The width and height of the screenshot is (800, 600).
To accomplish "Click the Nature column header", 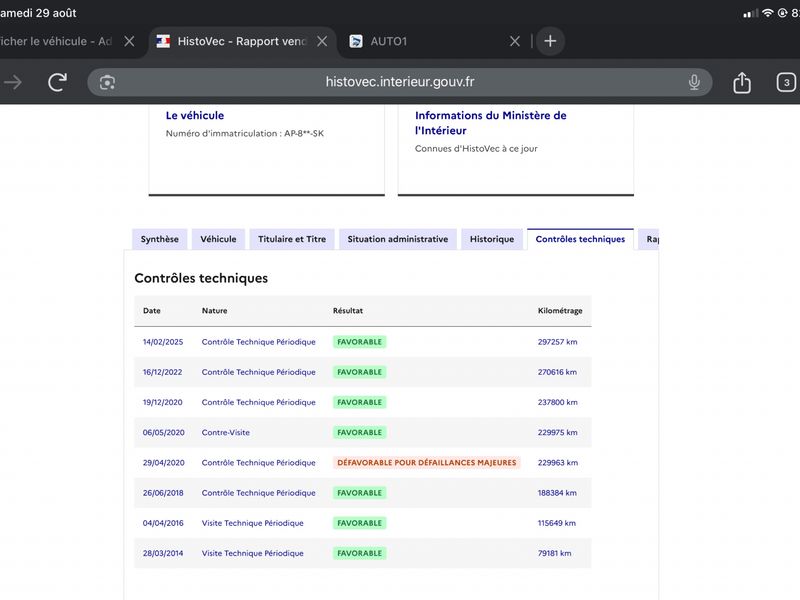I will coord(214,310).
